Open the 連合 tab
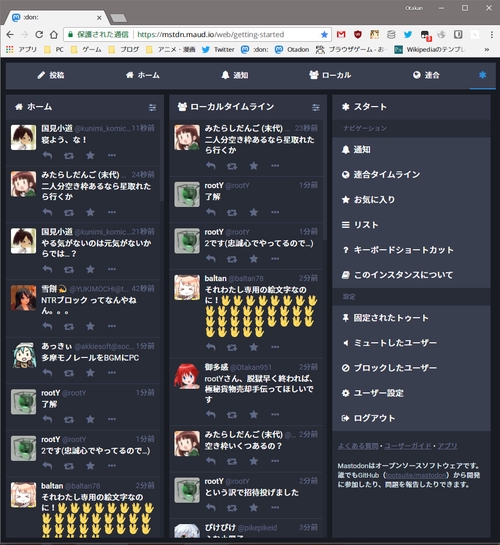The image size is (500, 545). [426, 75]
